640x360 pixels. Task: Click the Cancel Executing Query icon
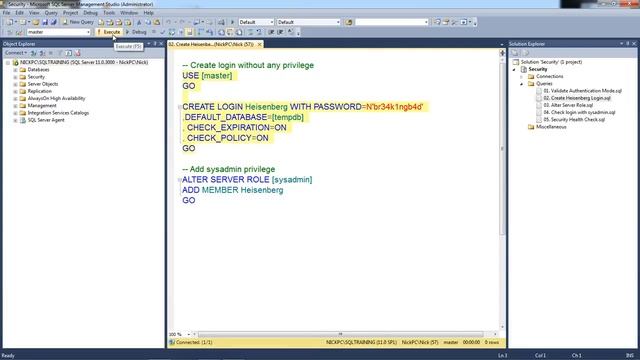point(153,32)
